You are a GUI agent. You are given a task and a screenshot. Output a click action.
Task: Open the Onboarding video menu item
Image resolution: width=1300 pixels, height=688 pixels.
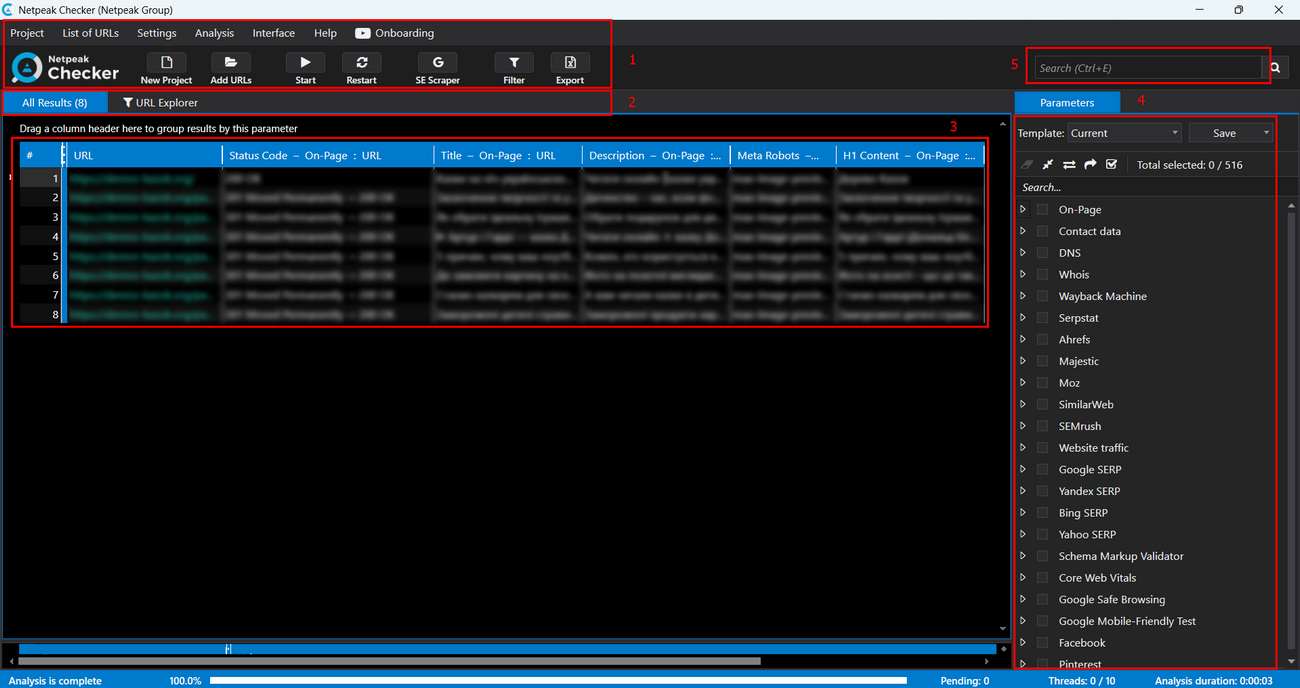pos(394,33)
